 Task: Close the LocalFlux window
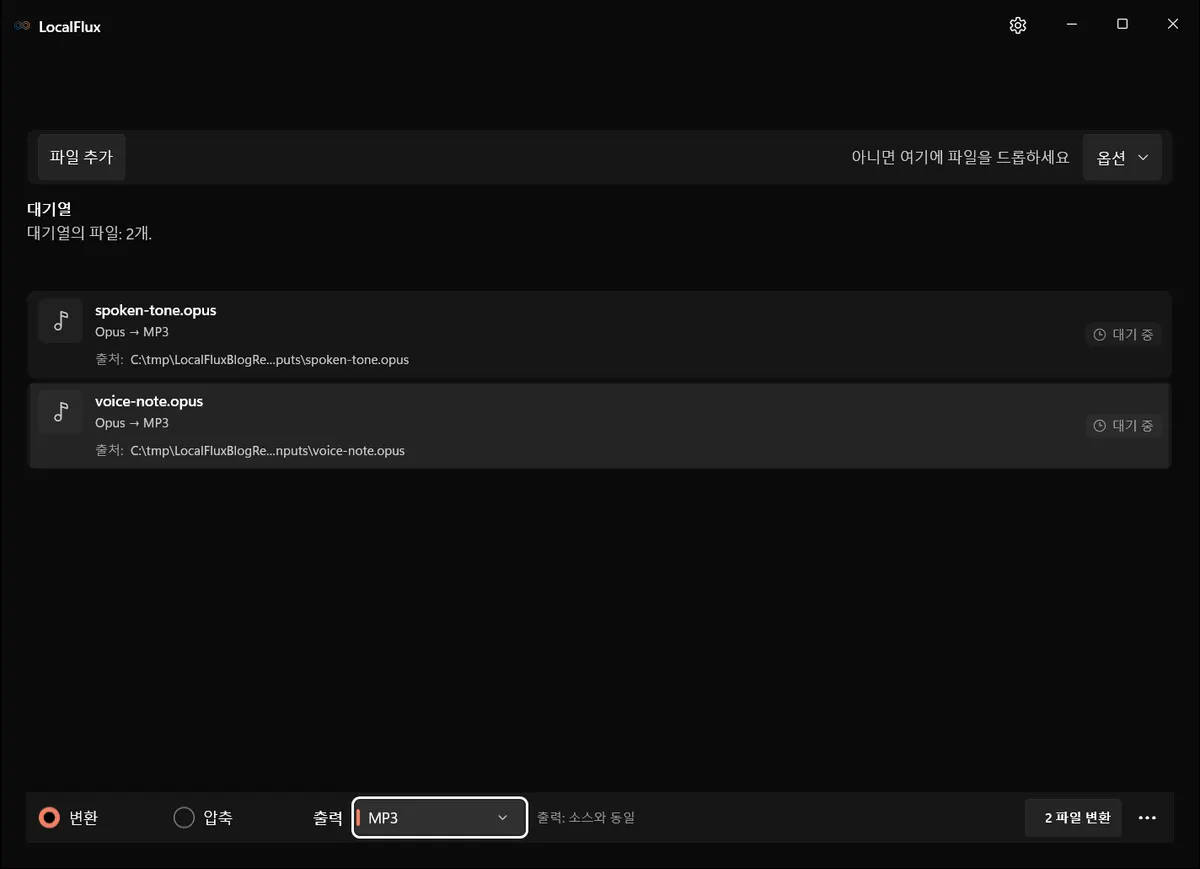(1173, 25)
